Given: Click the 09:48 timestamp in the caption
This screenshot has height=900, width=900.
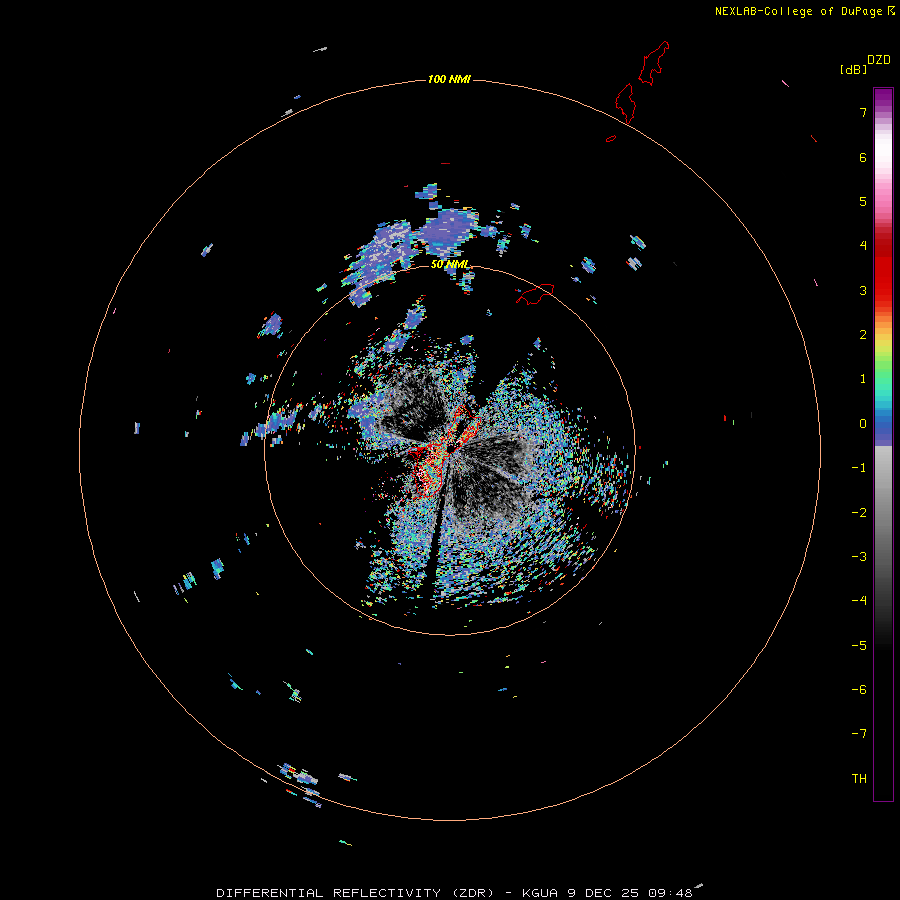Looking at the screenshot, I should (670, 893).
